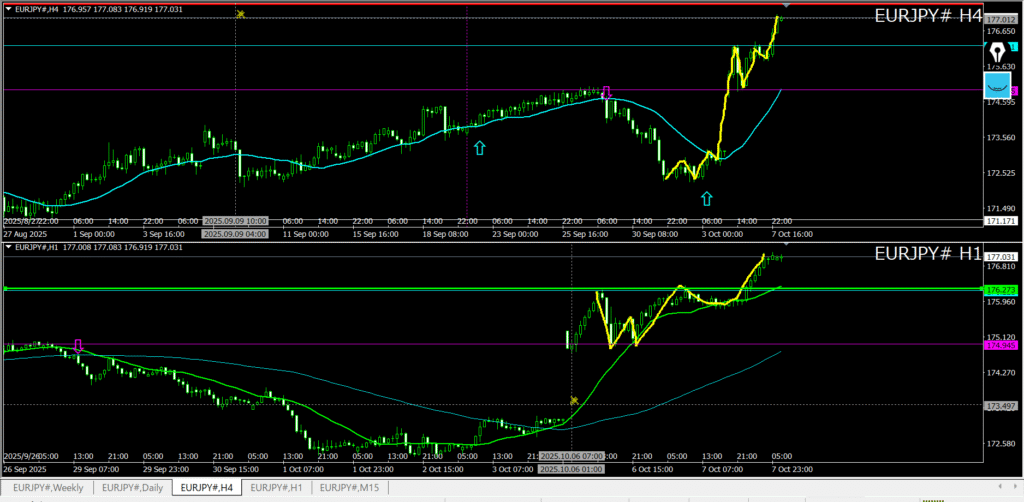1024x502 pixels.
Task: Open the EURJPY#,M15 chart tab
Action: point(351,488)
